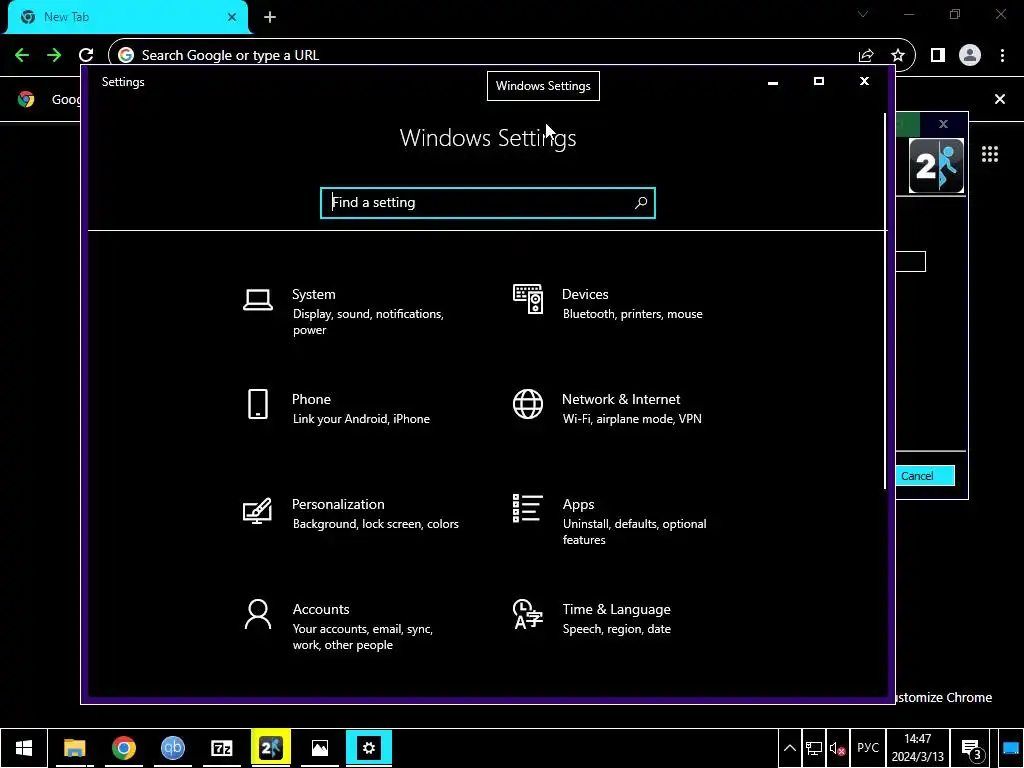Dismiss the Chrome bar with X

(1000, 99)
